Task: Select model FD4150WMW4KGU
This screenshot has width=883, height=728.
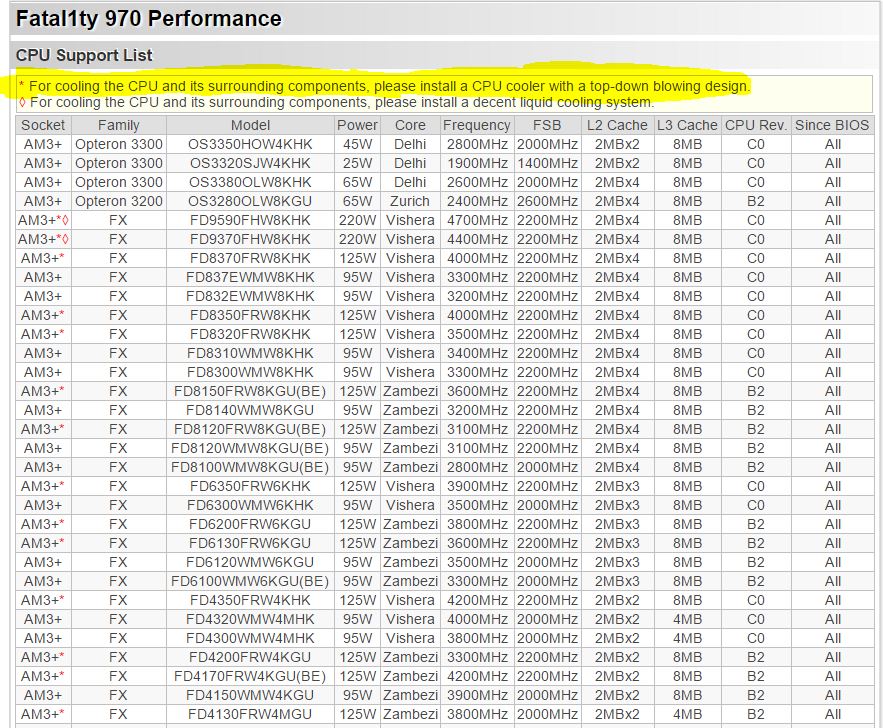Action: [250, 695]
